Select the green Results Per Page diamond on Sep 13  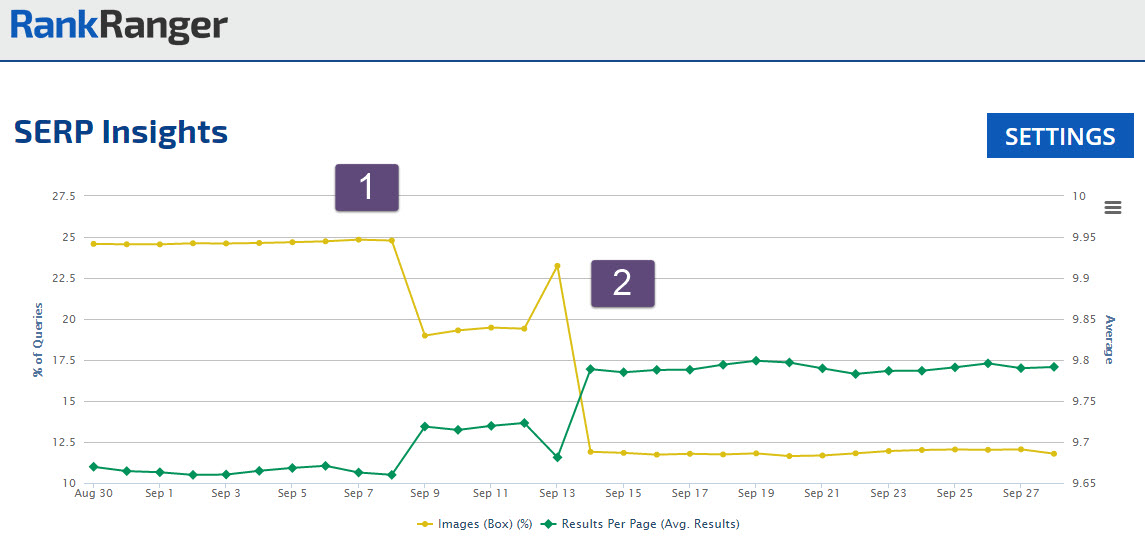click(557, 457)
